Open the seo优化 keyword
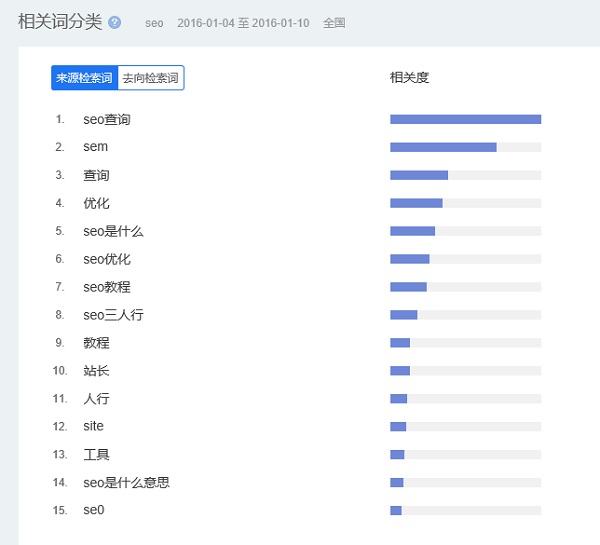 [107, 259]
